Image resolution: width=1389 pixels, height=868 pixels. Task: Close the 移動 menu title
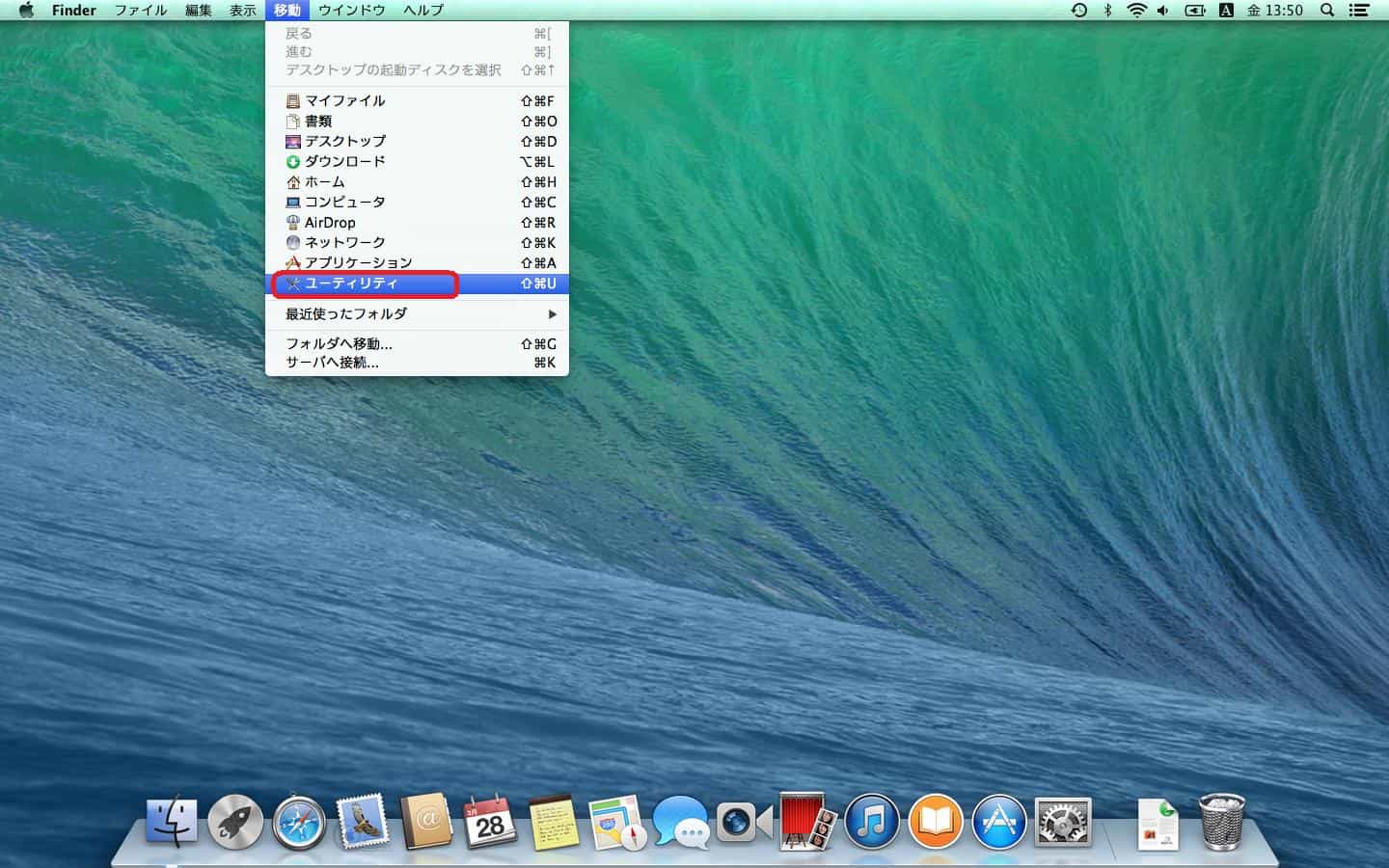pyautogui.click(x=287, y=11)
